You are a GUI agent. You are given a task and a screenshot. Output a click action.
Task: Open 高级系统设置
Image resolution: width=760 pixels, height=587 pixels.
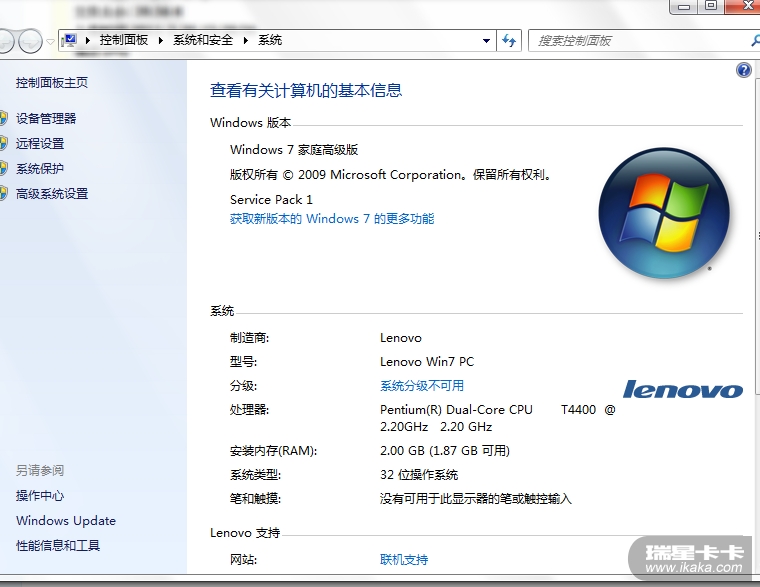click(52, 194)
